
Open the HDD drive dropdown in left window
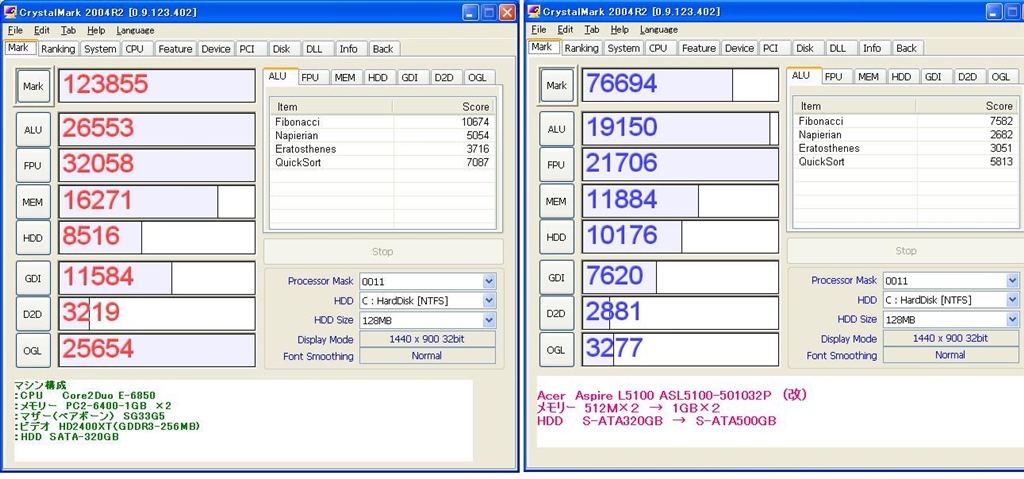click(x=489, y=301)
